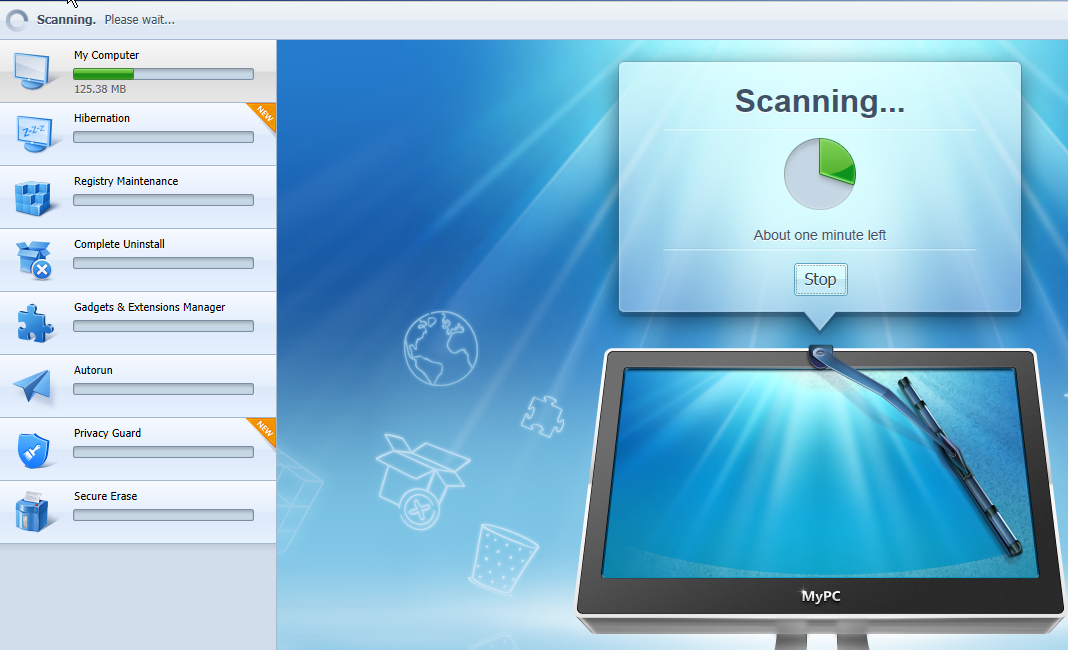Click the 'Scanning...' heading in the dialog

coord(820,101)
